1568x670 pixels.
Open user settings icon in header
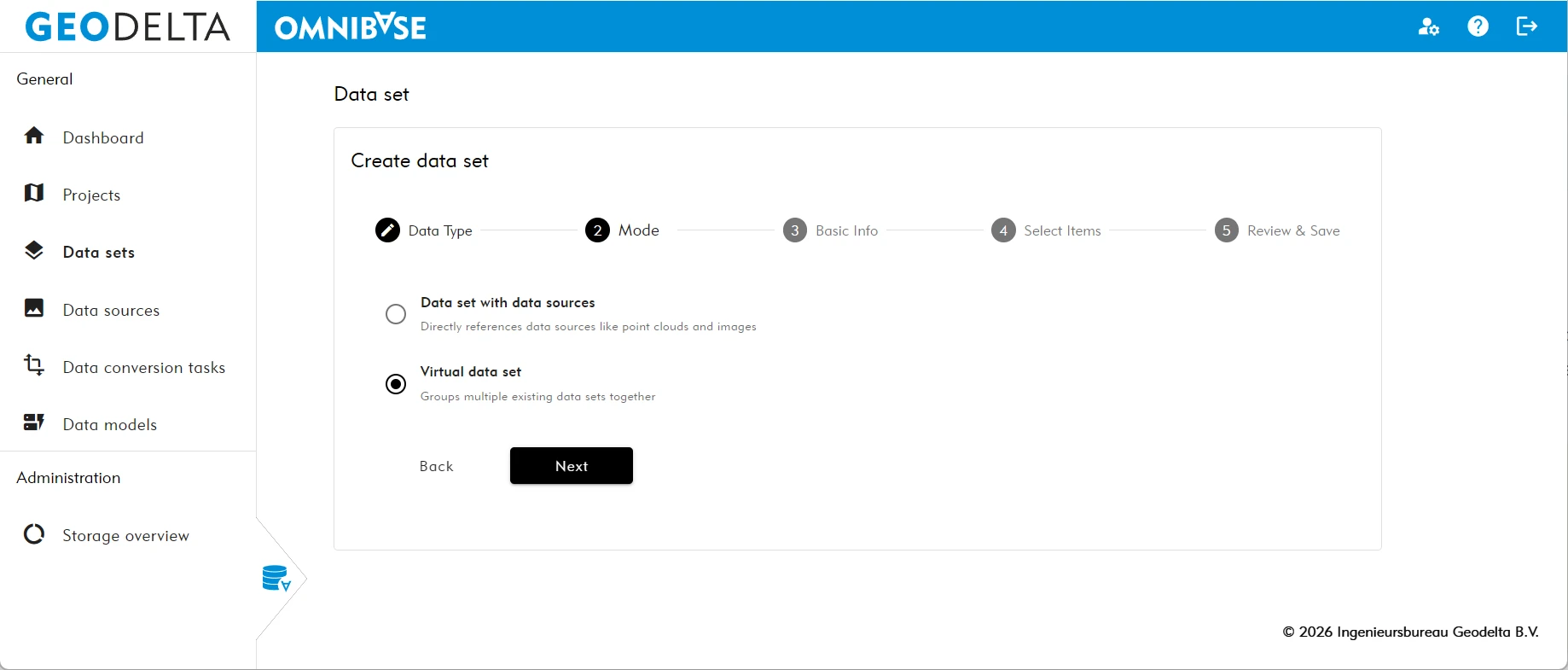[x=1428, y=26]
